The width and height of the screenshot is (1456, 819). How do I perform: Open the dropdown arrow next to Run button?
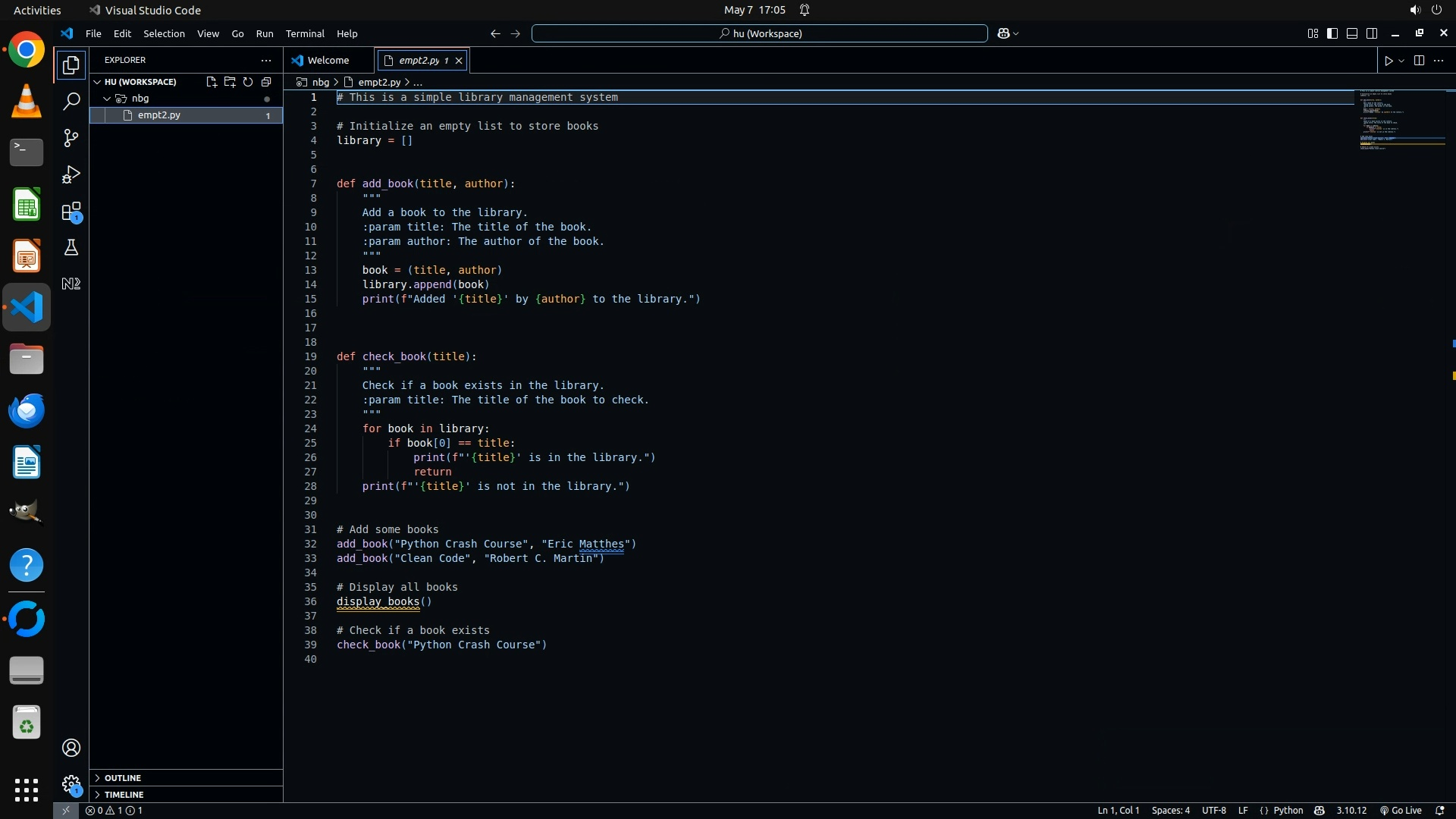[1401, 61]
